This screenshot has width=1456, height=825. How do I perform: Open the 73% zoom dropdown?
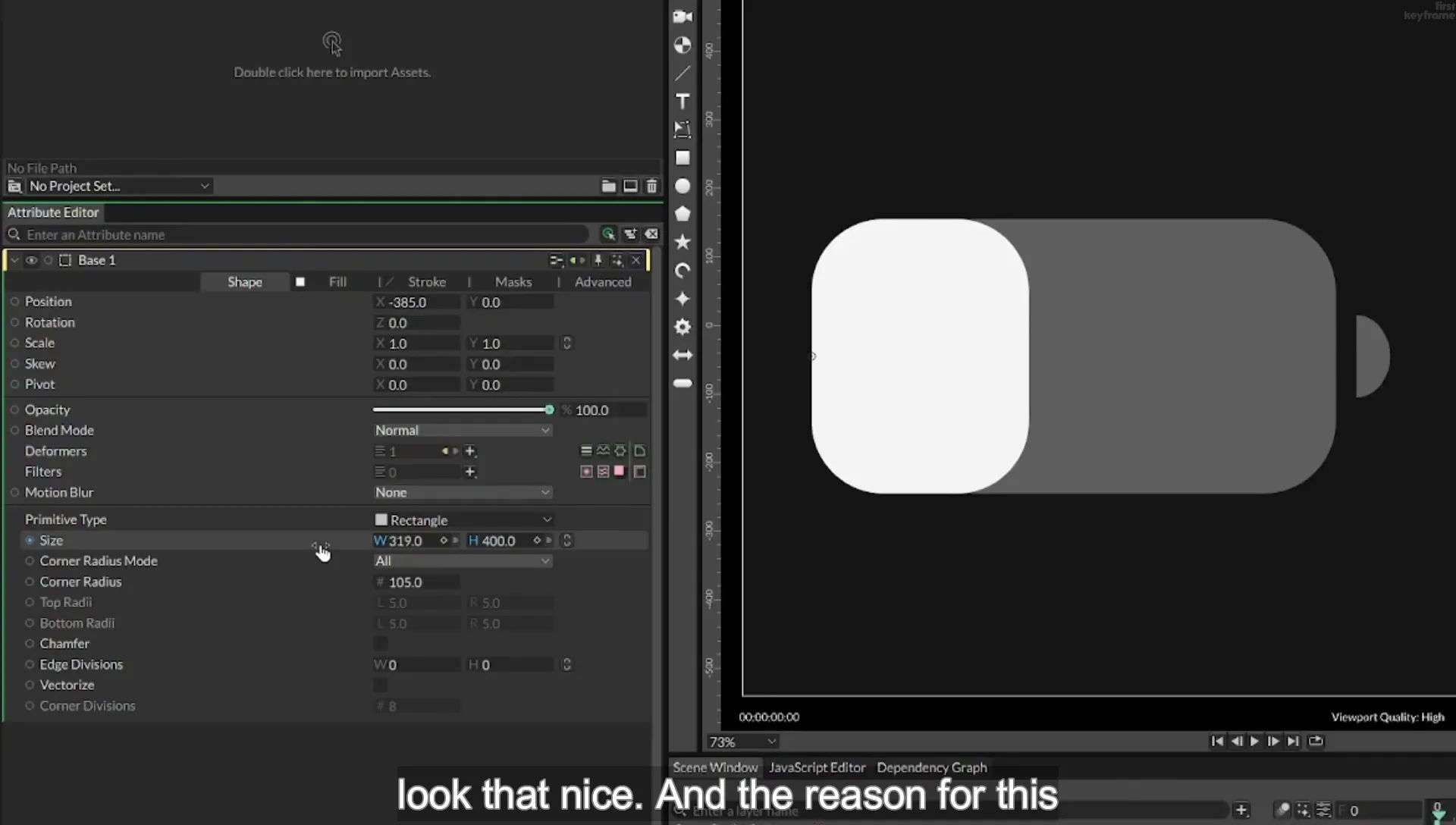tap(742, 742)
